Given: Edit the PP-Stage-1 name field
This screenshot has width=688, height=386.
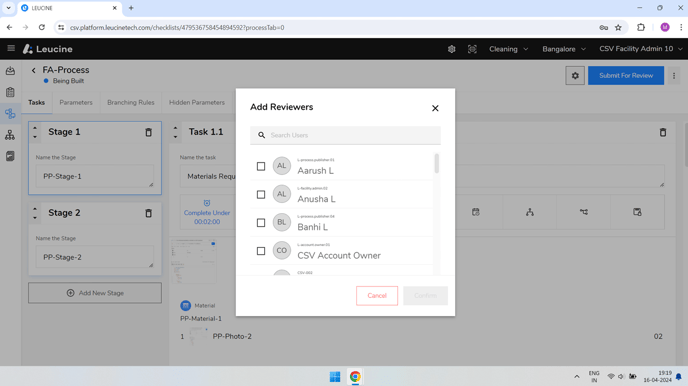Looking at the screenshot, I should point(95,176).
